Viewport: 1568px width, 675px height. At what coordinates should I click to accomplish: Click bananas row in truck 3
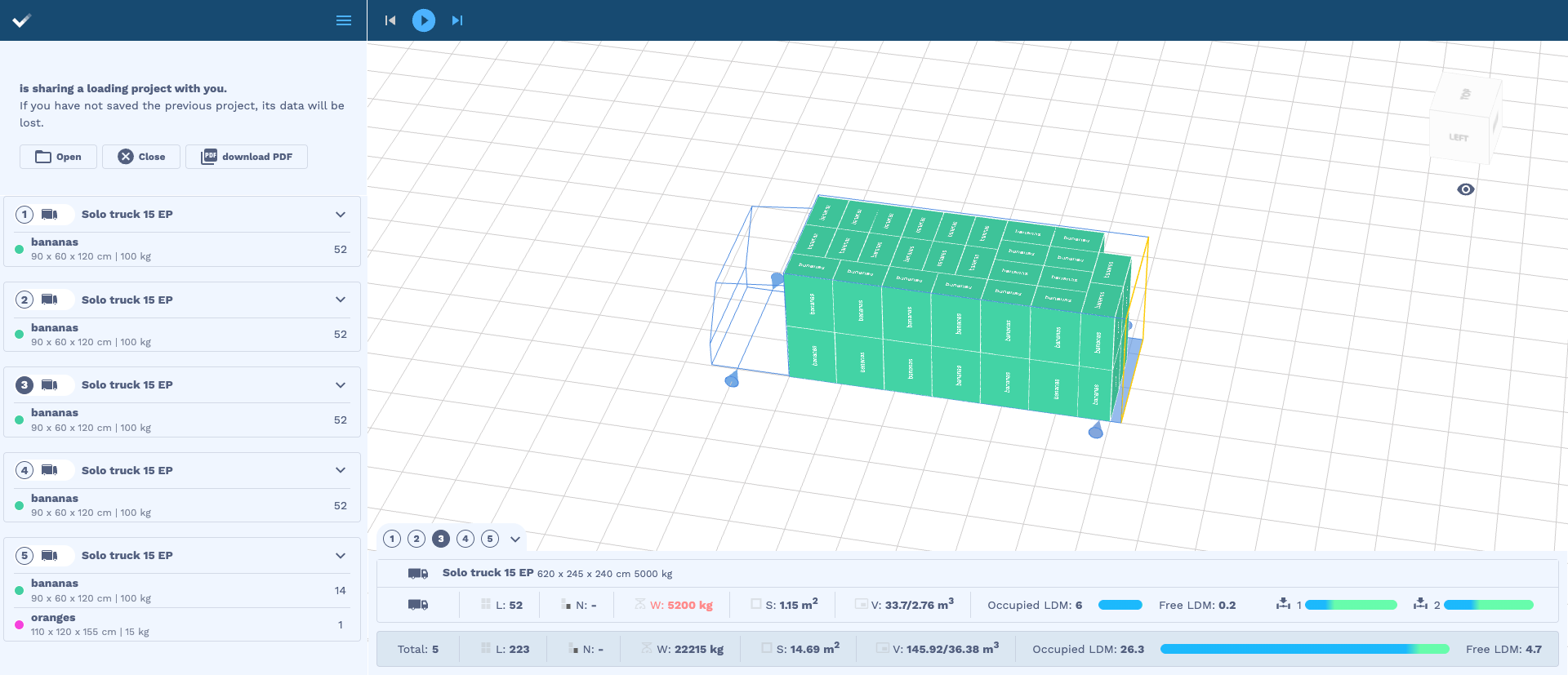click(x=182, y=420)
